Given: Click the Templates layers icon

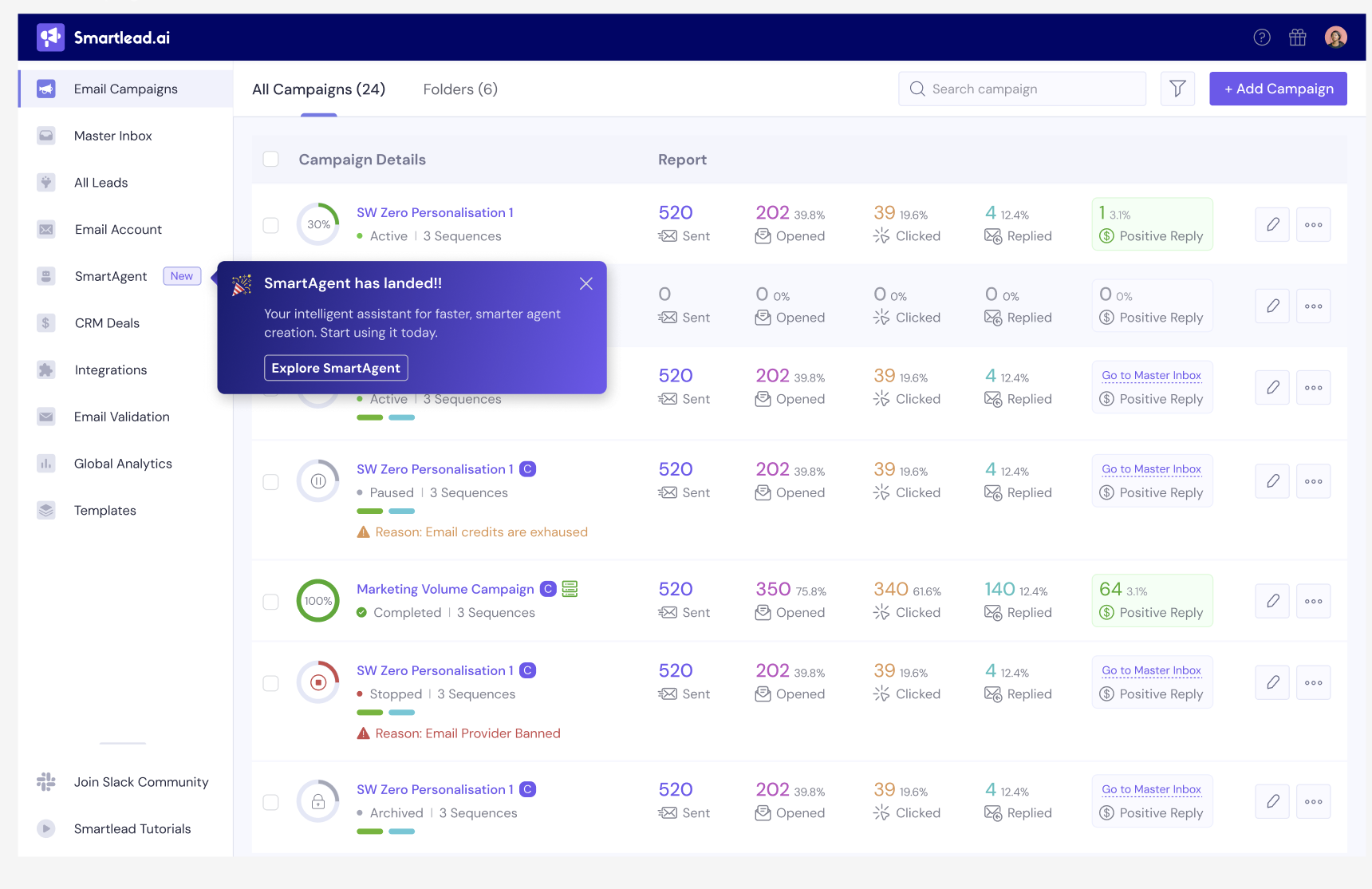Looking at the screenshot, I should click(46, 510).
